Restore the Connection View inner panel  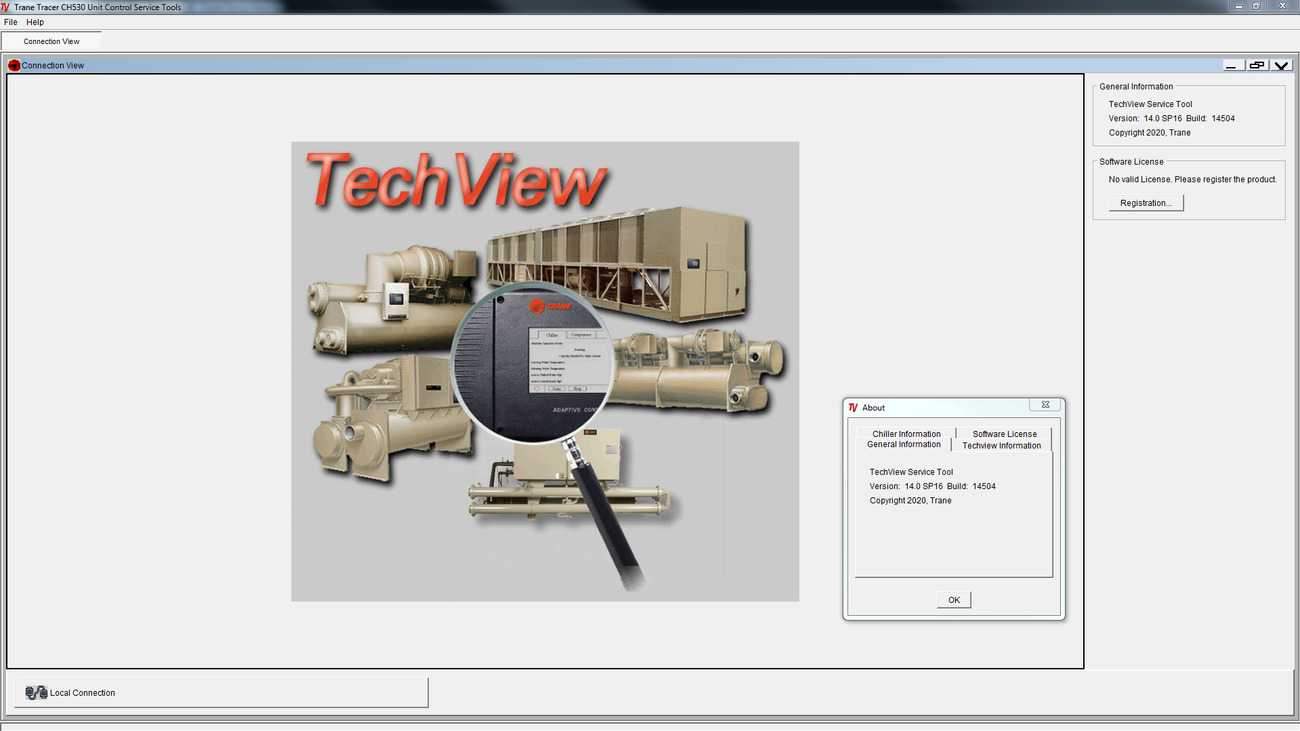point(1257,65)
